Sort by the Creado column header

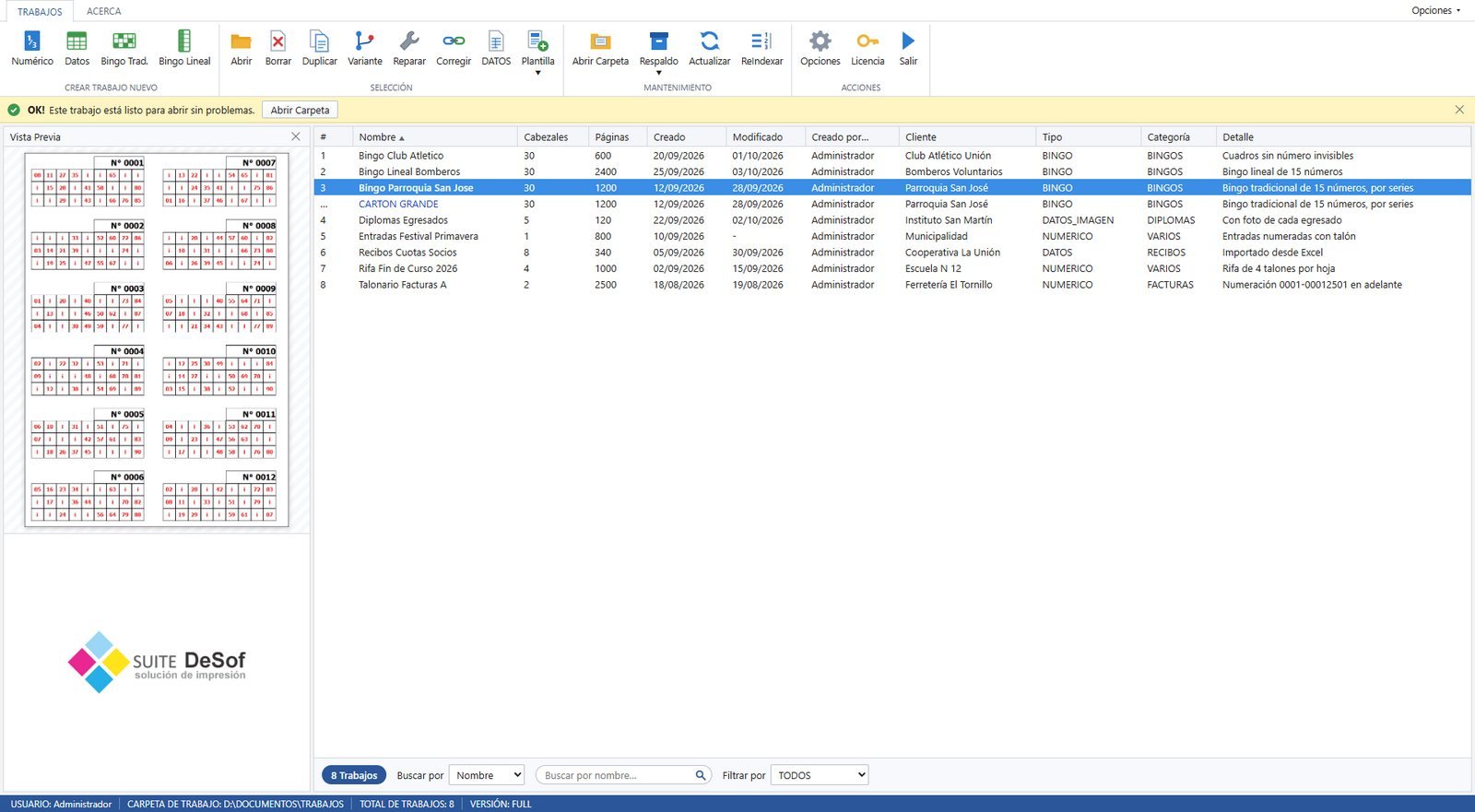pos(686,137)
